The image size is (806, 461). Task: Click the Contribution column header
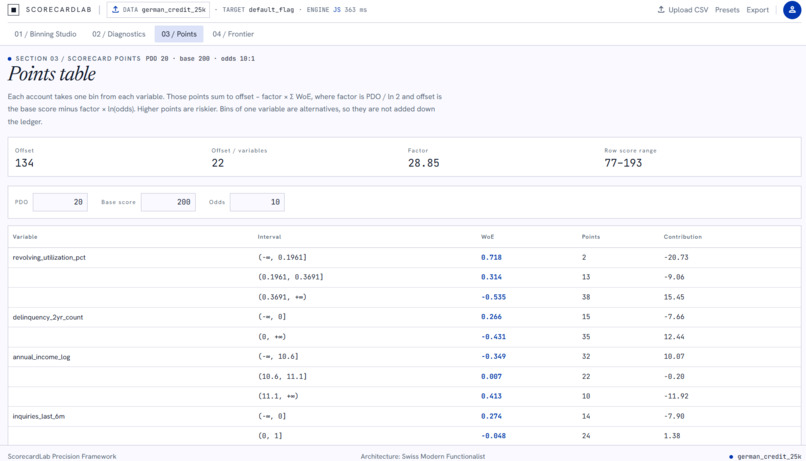pos(683,237)
